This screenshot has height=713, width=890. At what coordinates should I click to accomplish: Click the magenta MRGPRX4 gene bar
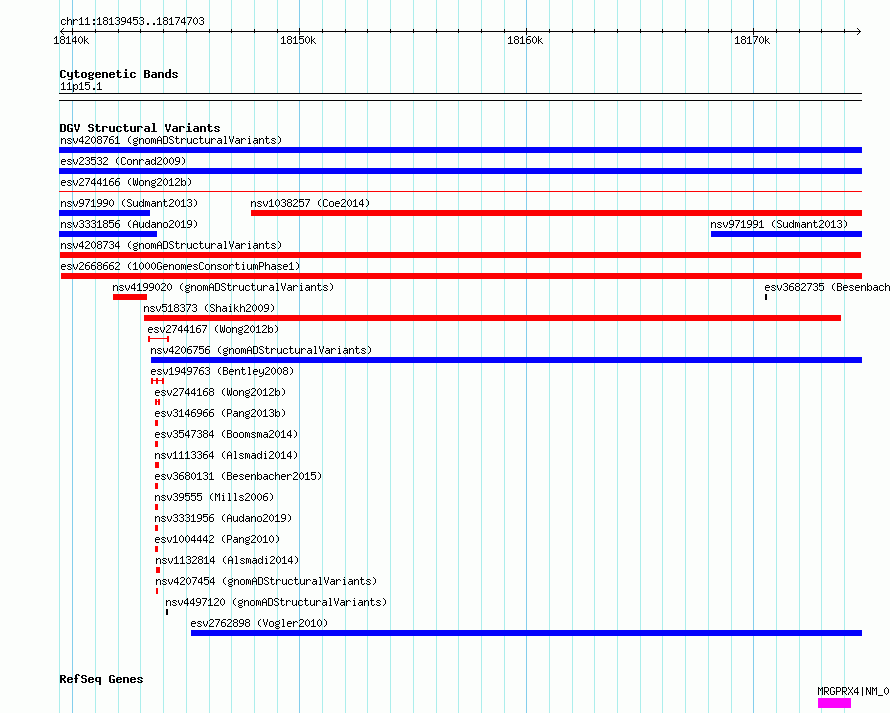[x=834, y=703]
